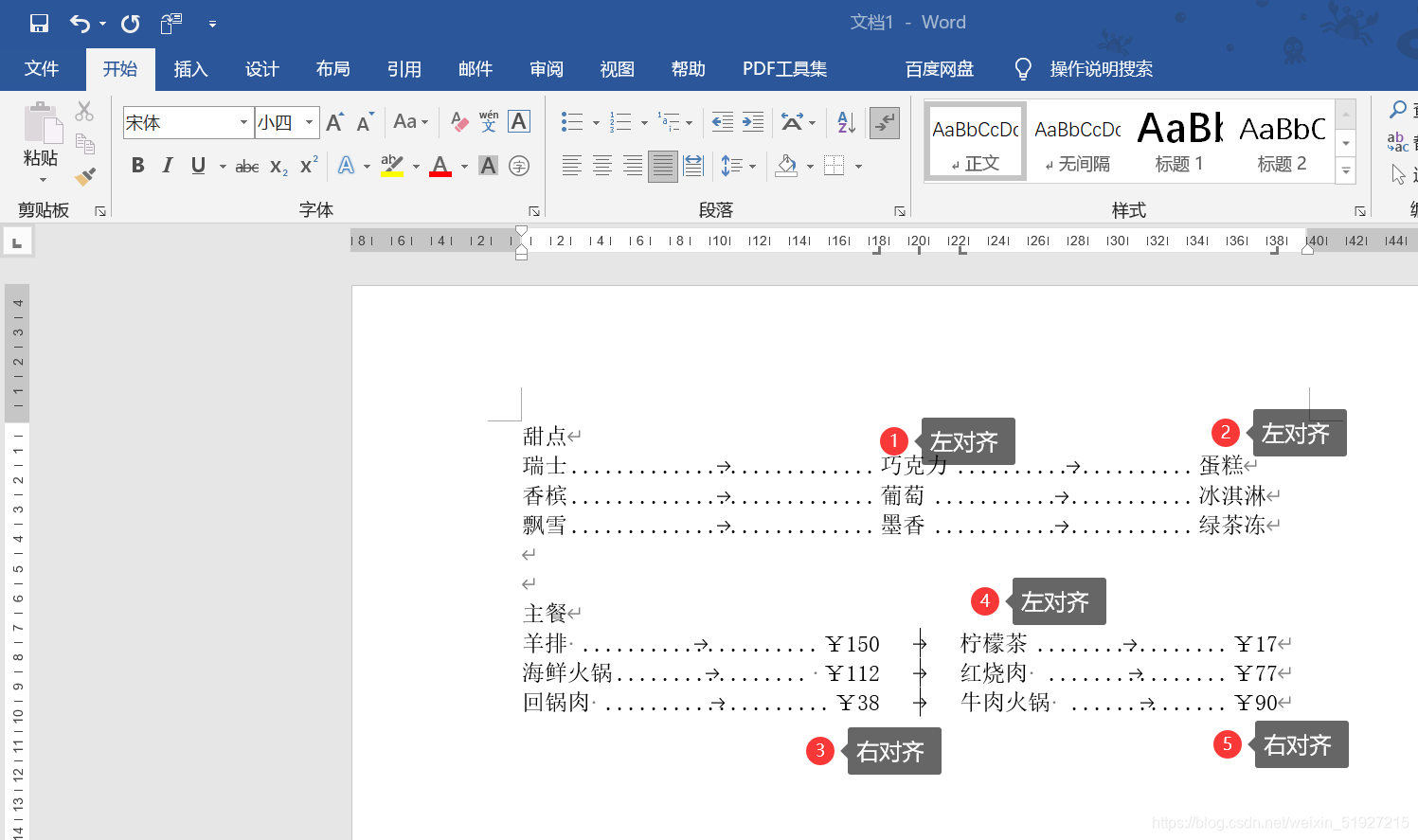
Task: Open the font size dropdown
Action: coord(308,123)
